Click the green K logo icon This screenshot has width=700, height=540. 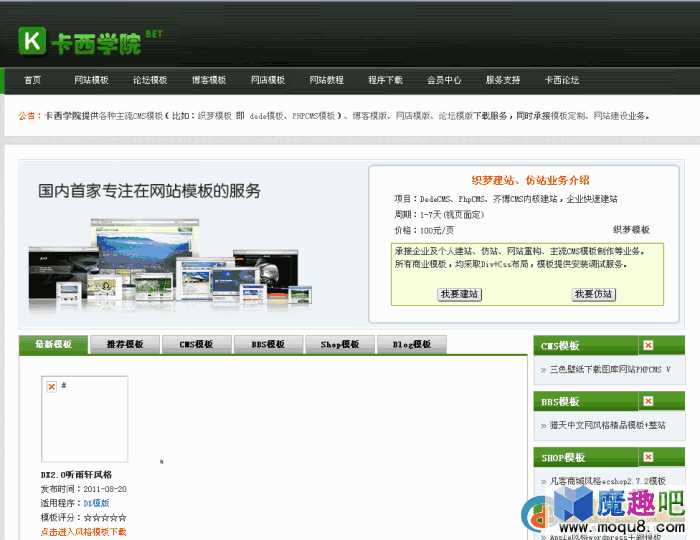click(x=32, y=40)
